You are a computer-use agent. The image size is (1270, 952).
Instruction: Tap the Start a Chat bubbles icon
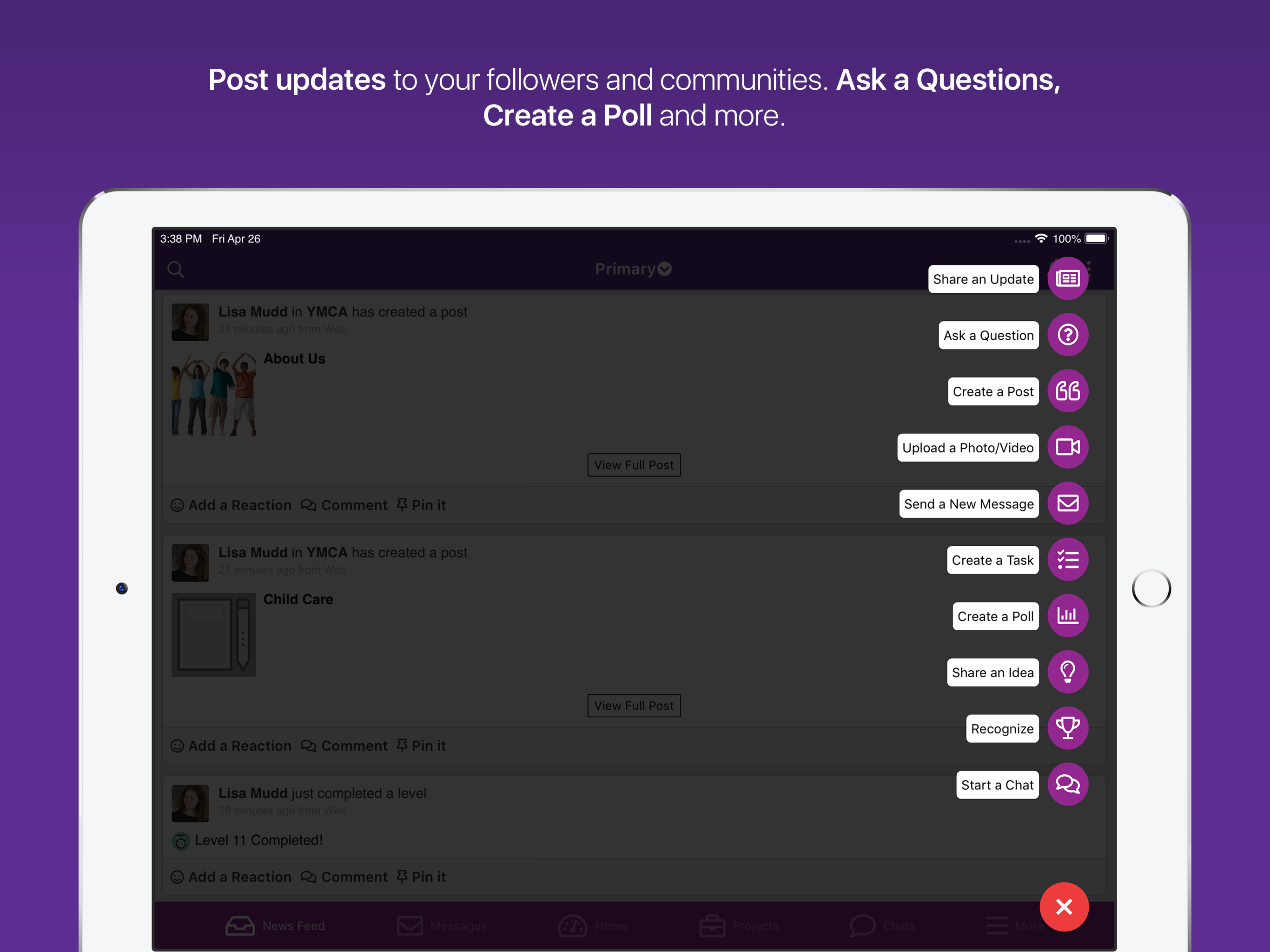1067,785
